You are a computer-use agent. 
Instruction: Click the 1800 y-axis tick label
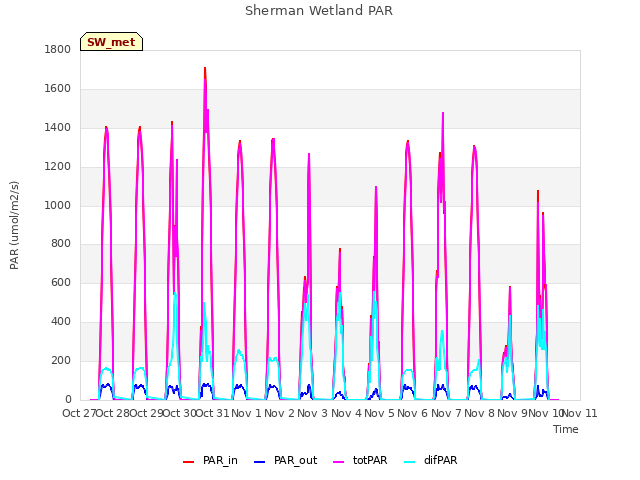(58, 49)
